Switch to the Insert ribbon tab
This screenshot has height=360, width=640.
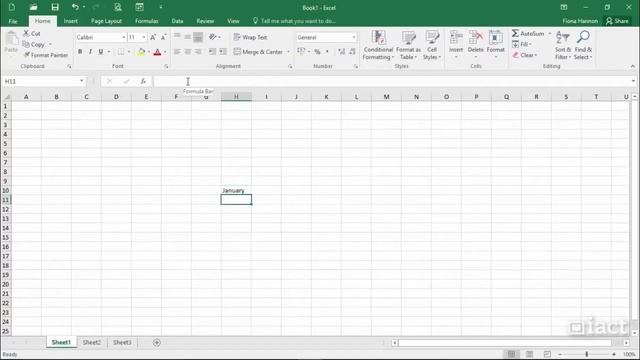click(x=71, y=21)
